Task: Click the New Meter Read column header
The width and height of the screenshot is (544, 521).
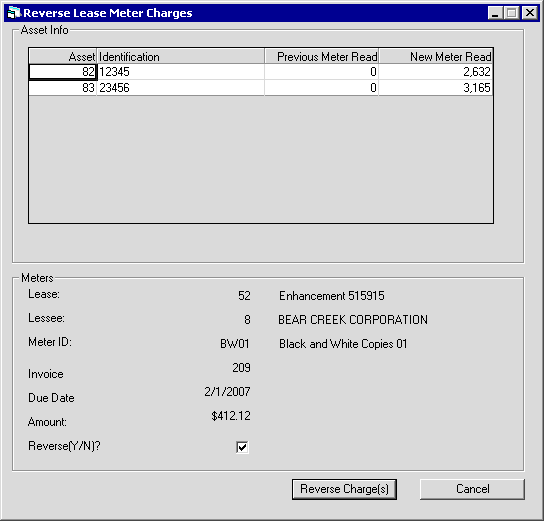Action: [436, 56]
